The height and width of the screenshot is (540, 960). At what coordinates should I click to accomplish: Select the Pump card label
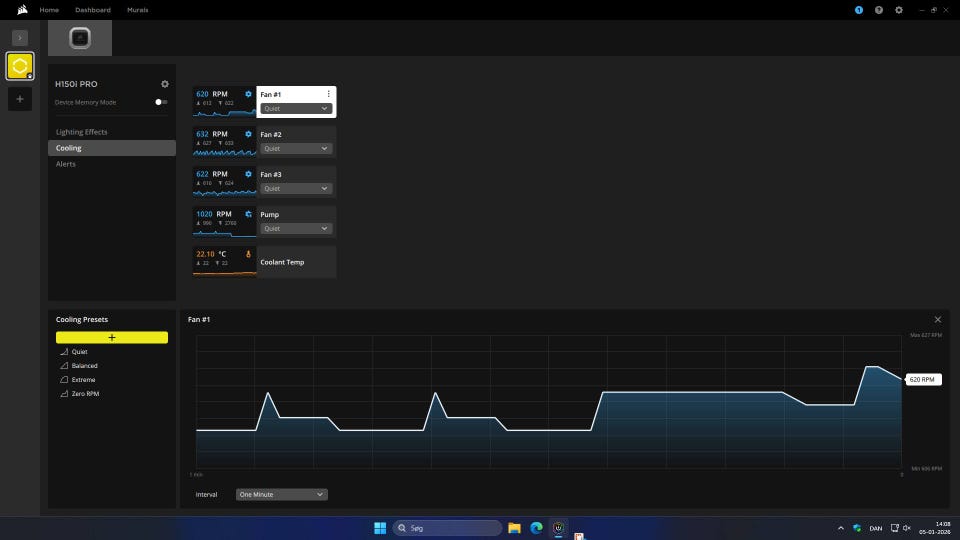click(x=269, y=214)
